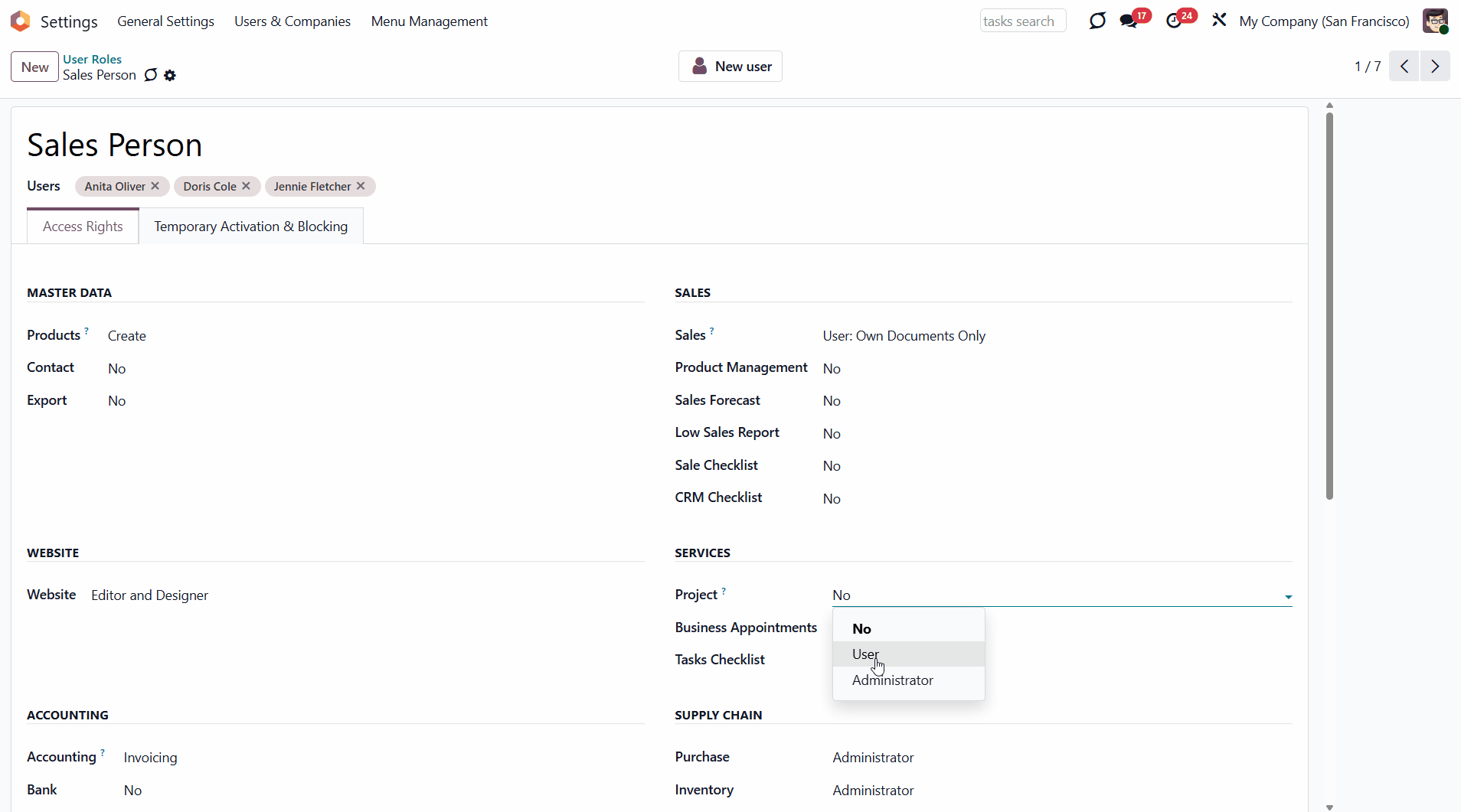Open the gear actions menu beside Sales Person

click(170, 75)
